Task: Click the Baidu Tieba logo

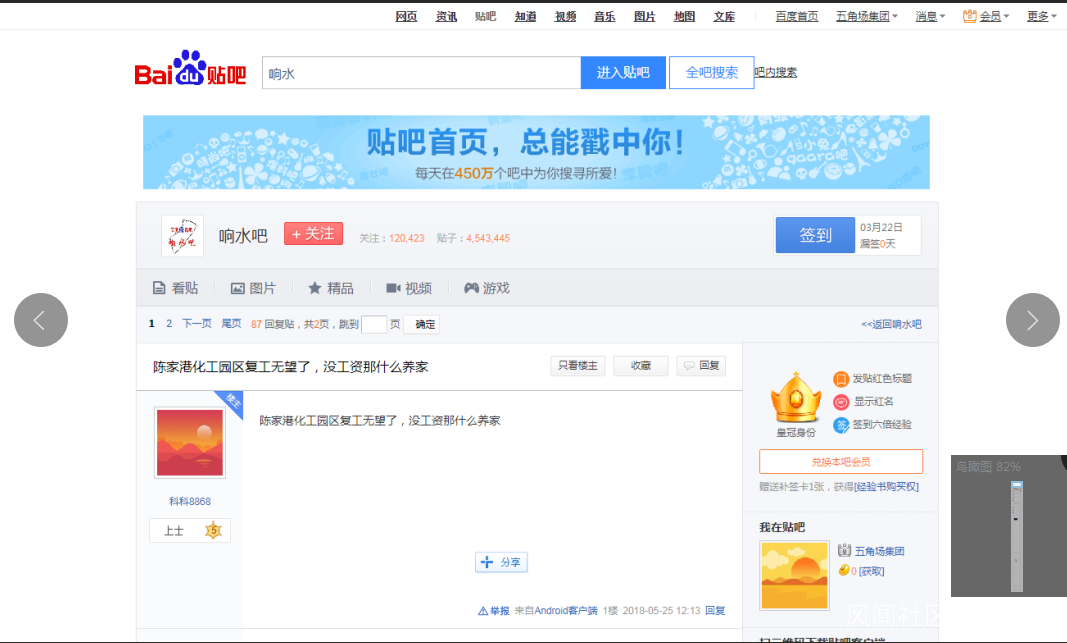Action: click(191, 69)
